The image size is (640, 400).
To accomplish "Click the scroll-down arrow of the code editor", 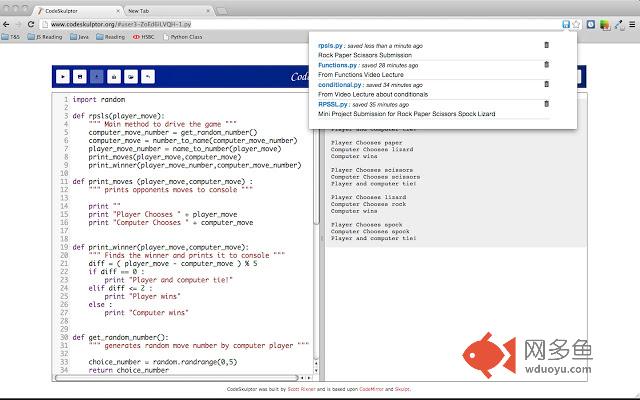I will (x=316, y=371).
